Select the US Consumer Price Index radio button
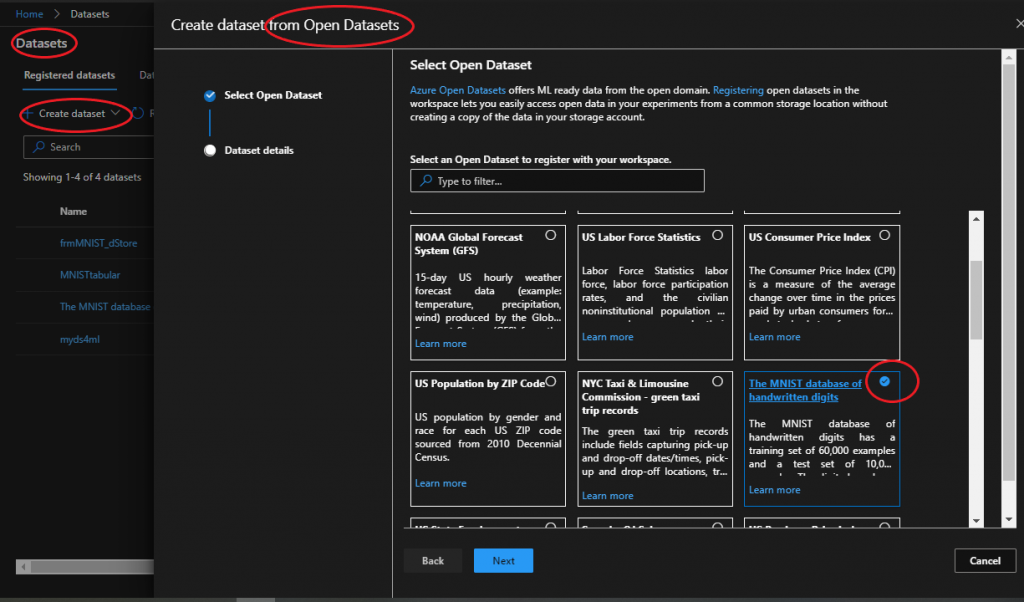The image size is (1024, 602). (884, 235)
